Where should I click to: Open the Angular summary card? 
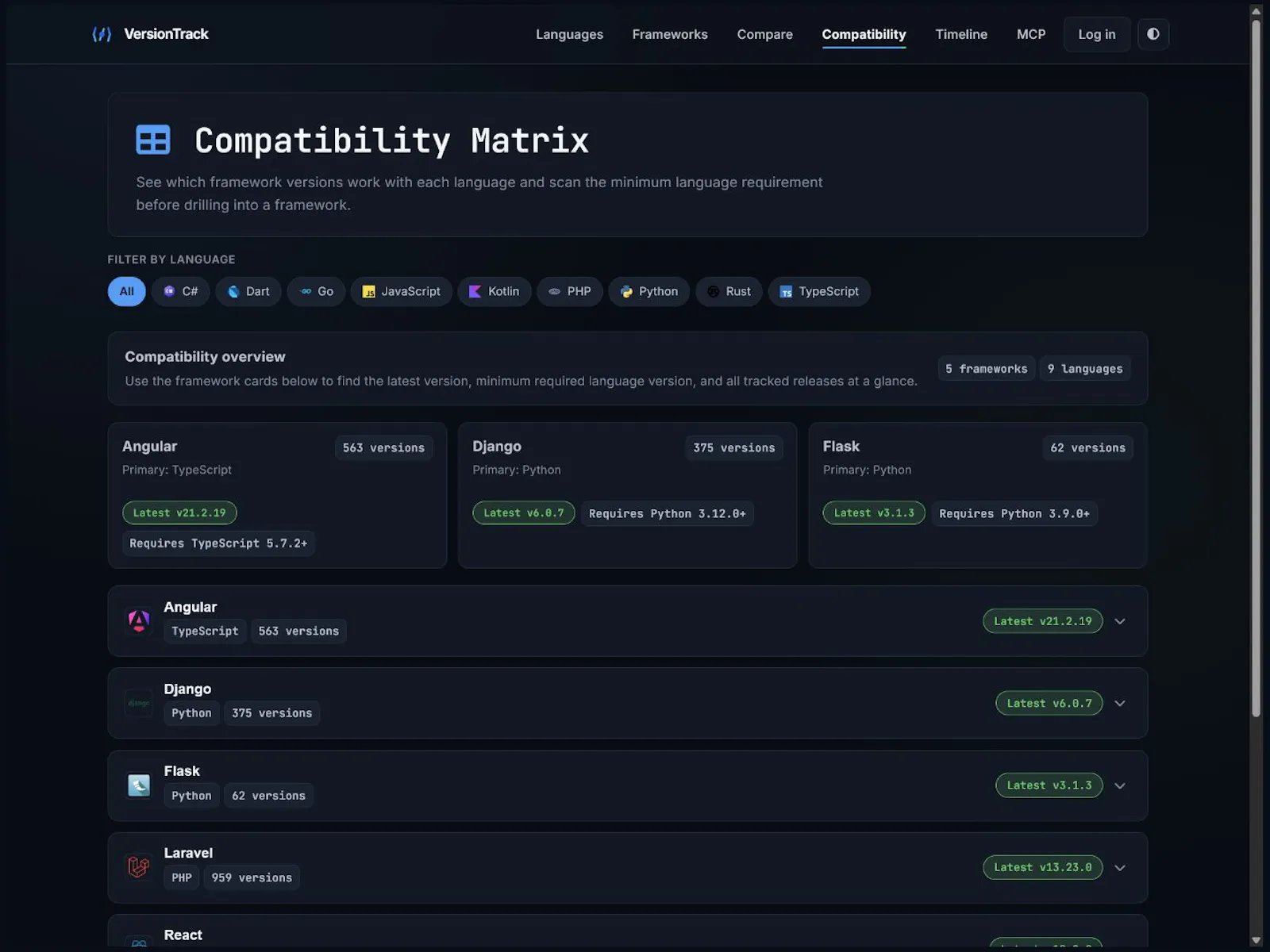point(277,495)
